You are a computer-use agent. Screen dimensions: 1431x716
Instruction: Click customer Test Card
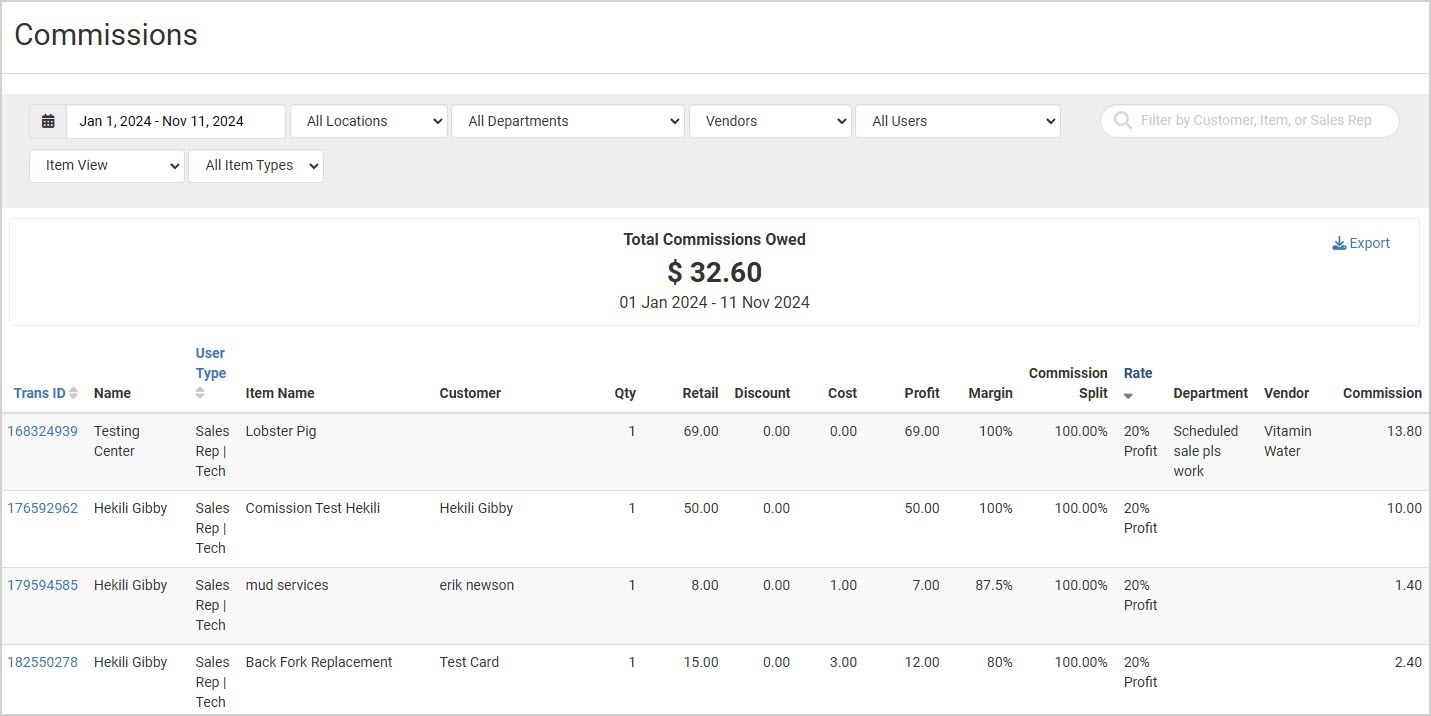coord(469,662)
